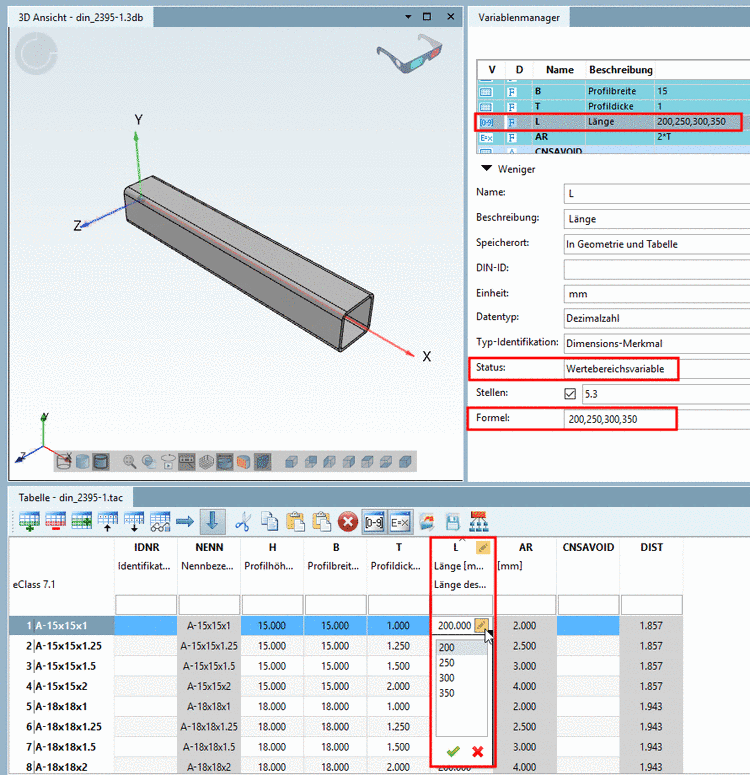Screen dimensions: 750x775
Task: Click the scissors cut icon
Action: coord(242,522)
